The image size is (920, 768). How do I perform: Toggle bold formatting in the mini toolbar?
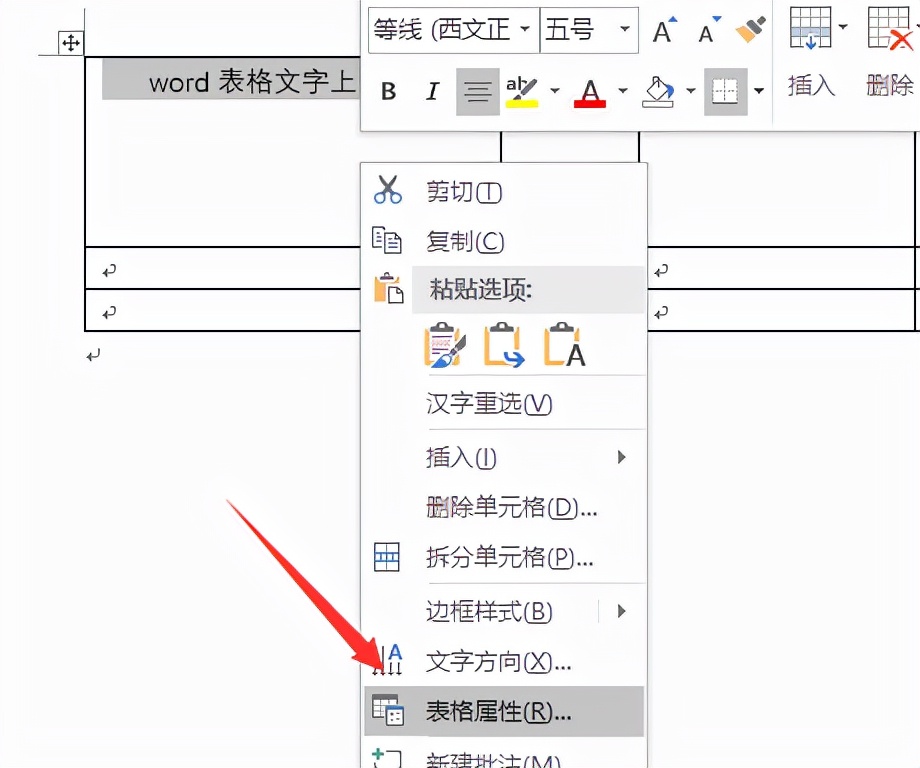(388, 91)
